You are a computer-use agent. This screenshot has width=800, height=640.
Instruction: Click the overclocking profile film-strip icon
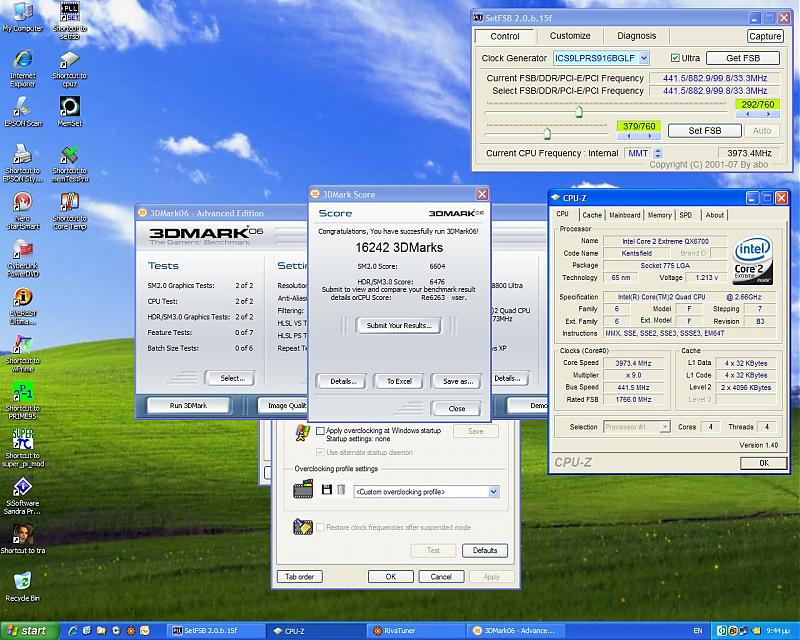pos(303,489)
